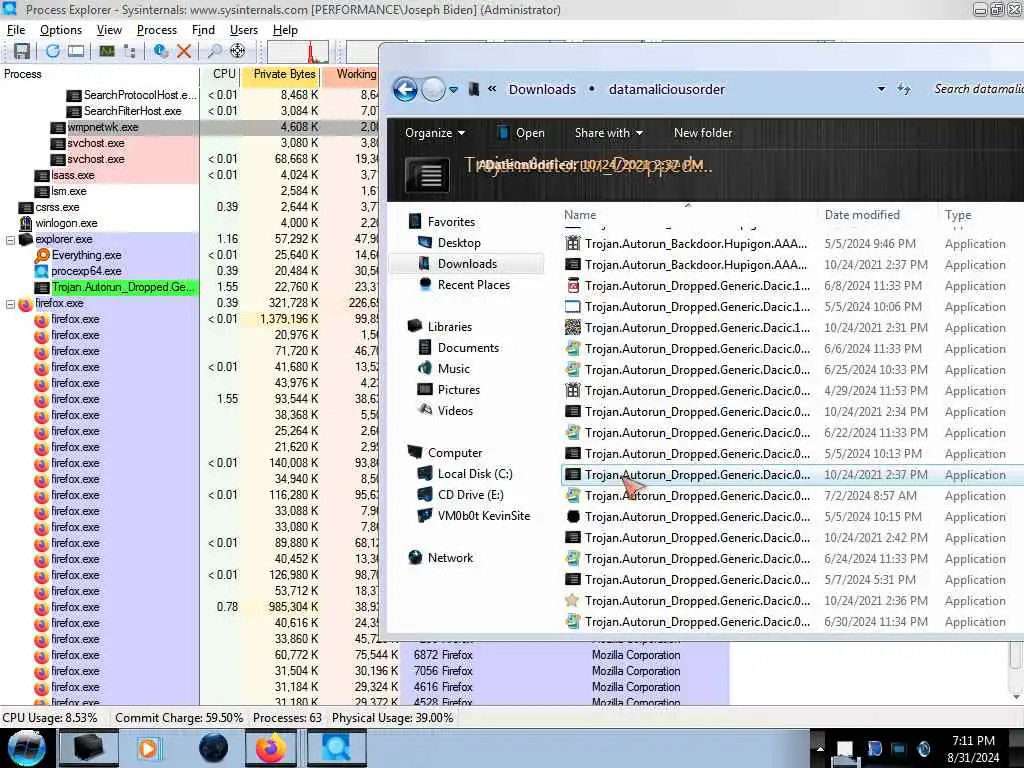
Task: Click the Find Window's Process crosshair icon
Action: click(x=238, y=51)
